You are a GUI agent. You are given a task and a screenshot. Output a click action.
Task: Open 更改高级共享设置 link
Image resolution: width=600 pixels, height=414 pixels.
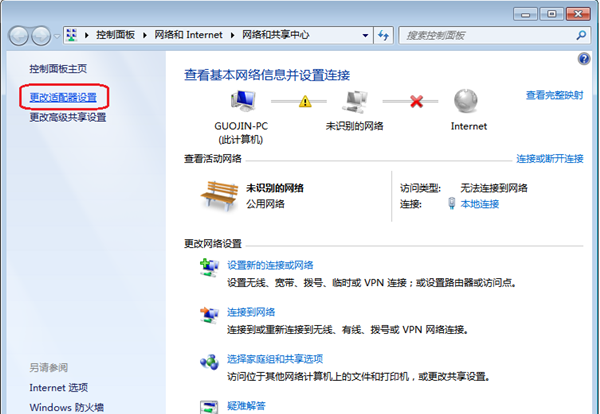(x=68, y=117)
